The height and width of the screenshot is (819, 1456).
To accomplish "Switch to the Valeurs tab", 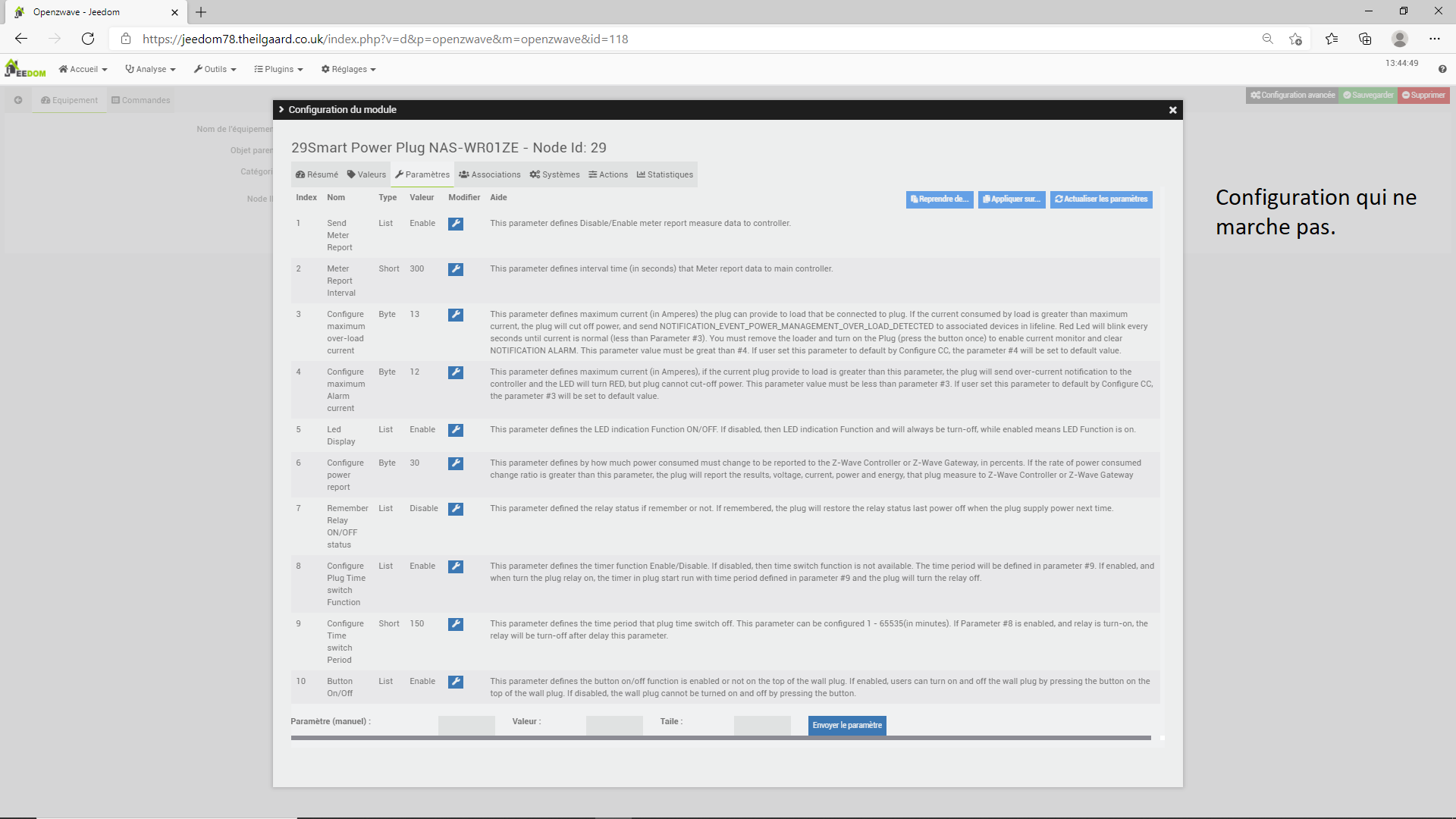I will [367, 174].
